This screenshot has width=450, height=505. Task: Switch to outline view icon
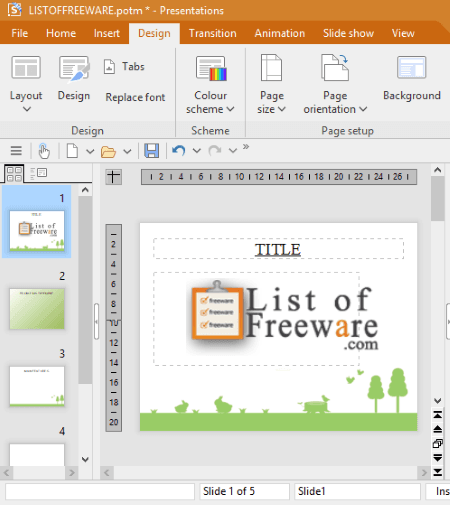(x=38, y=173)
